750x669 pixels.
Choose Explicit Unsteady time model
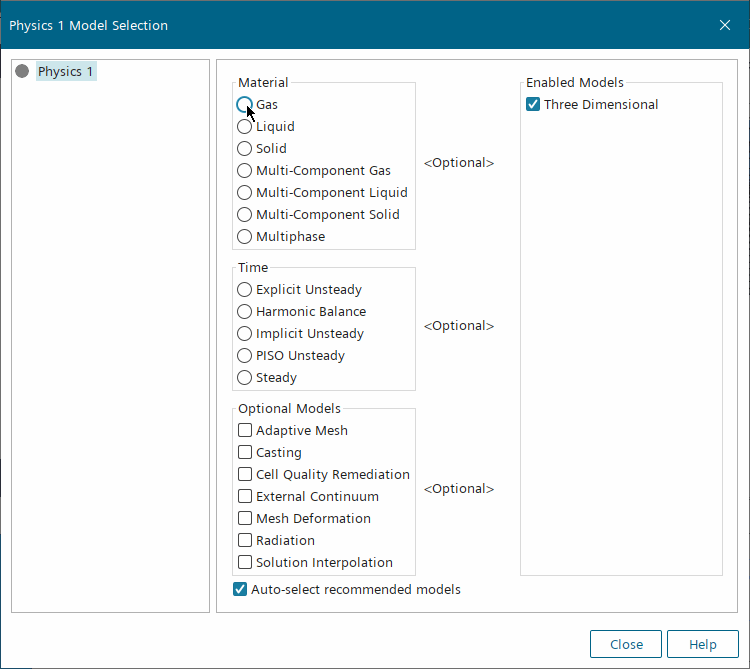coord(245,290)
